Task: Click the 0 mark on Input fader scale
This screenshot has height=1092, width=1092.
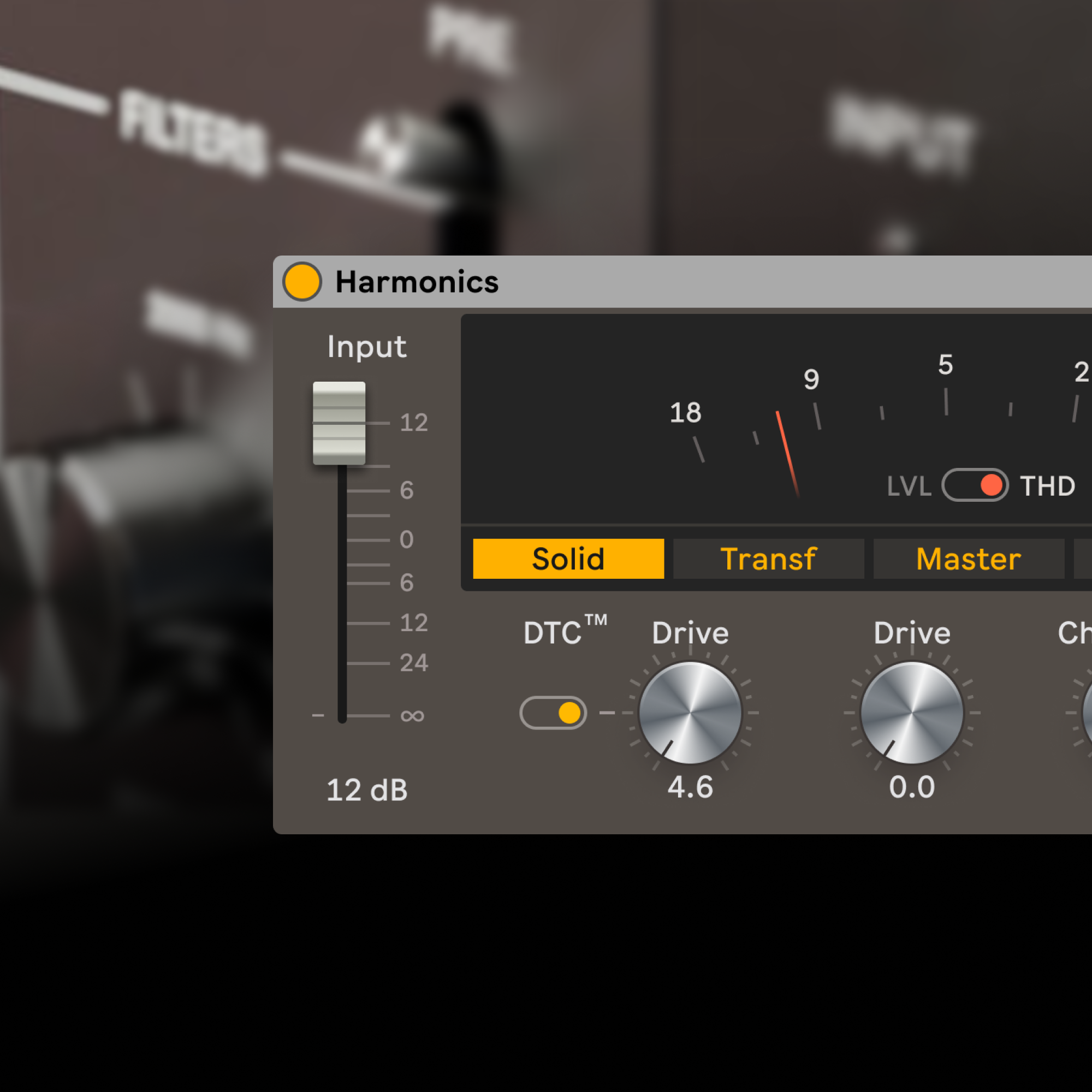Action: (406, 540)
